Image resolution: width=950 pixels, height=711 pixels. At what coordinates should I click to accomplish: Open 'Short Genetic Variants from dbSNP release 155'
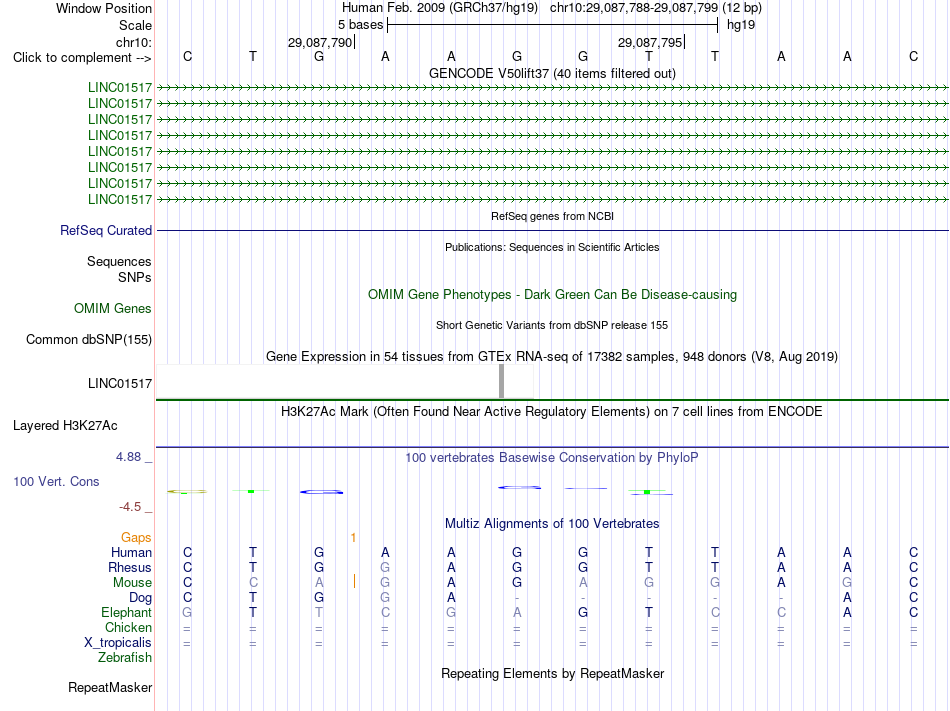pos(552,325)
